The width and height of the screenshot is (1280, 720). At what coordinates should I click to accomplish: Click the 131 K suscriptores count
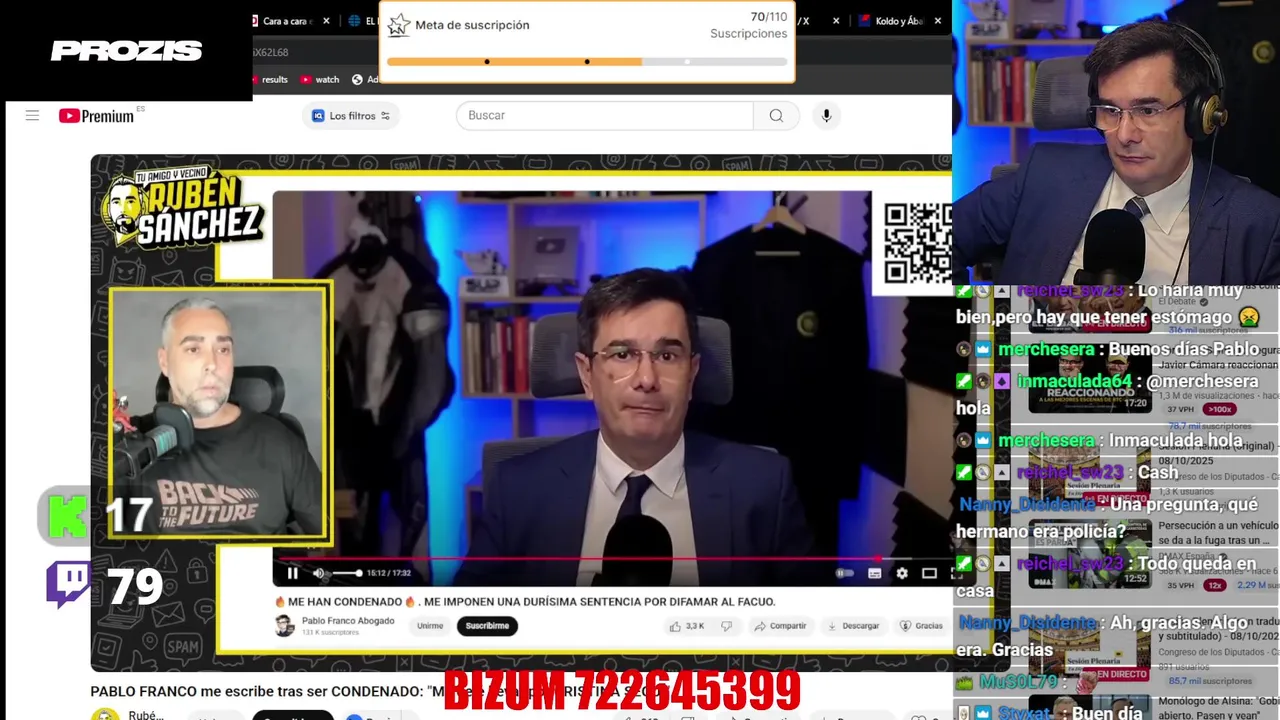coord(328,633)
